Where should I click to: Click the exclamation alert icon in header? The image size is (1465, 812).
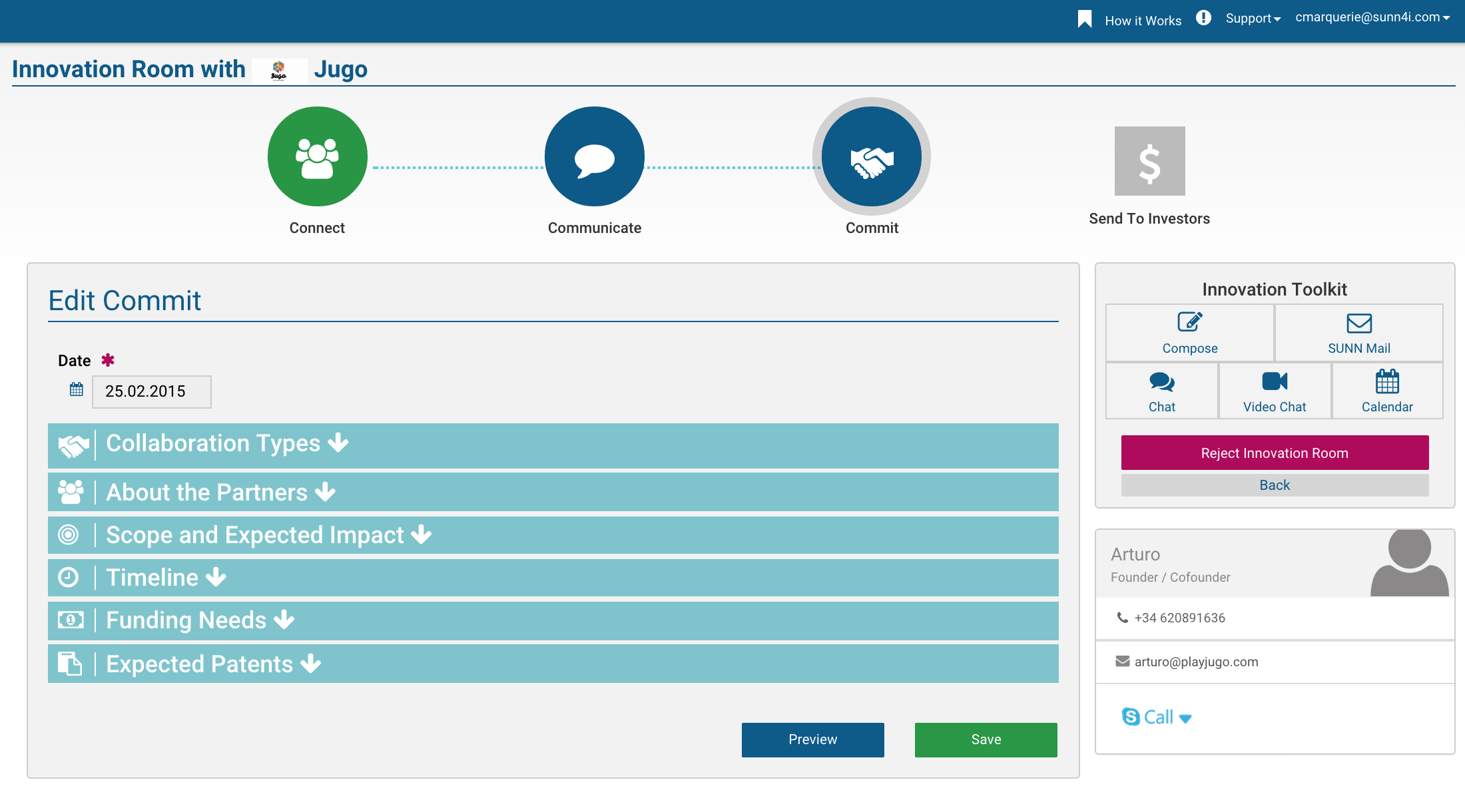click(1203, 18)
